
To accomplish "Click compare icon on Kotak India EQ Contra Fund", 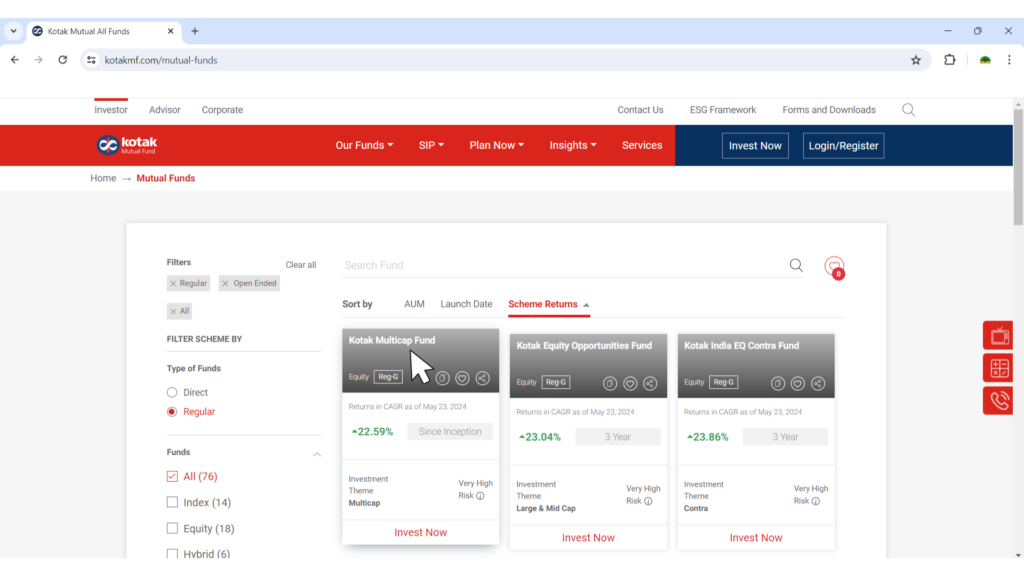I will pos(778,383).
